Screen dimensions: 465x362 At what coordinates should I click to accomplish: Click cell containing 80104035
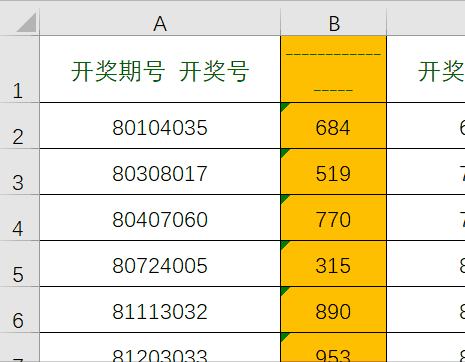point(160,126)
